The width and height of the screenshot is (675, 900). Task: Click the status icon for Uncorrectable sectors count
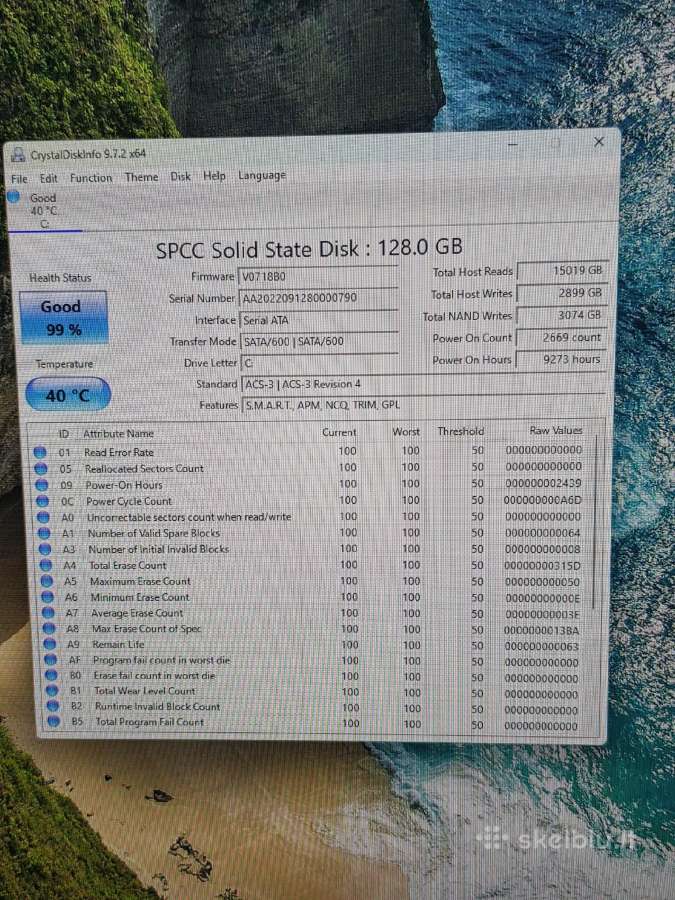43,517
